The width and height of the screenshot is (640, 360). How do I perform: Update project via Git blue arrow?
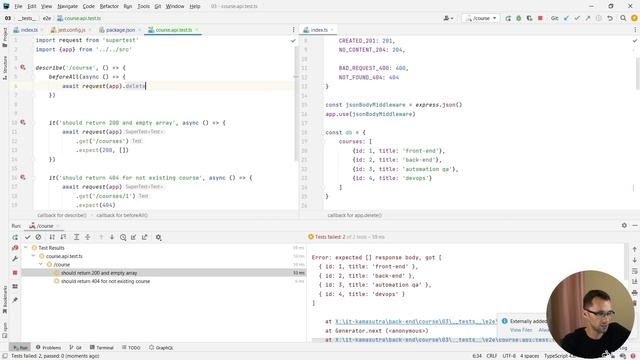pyautogui.click(x=566, y=18)
